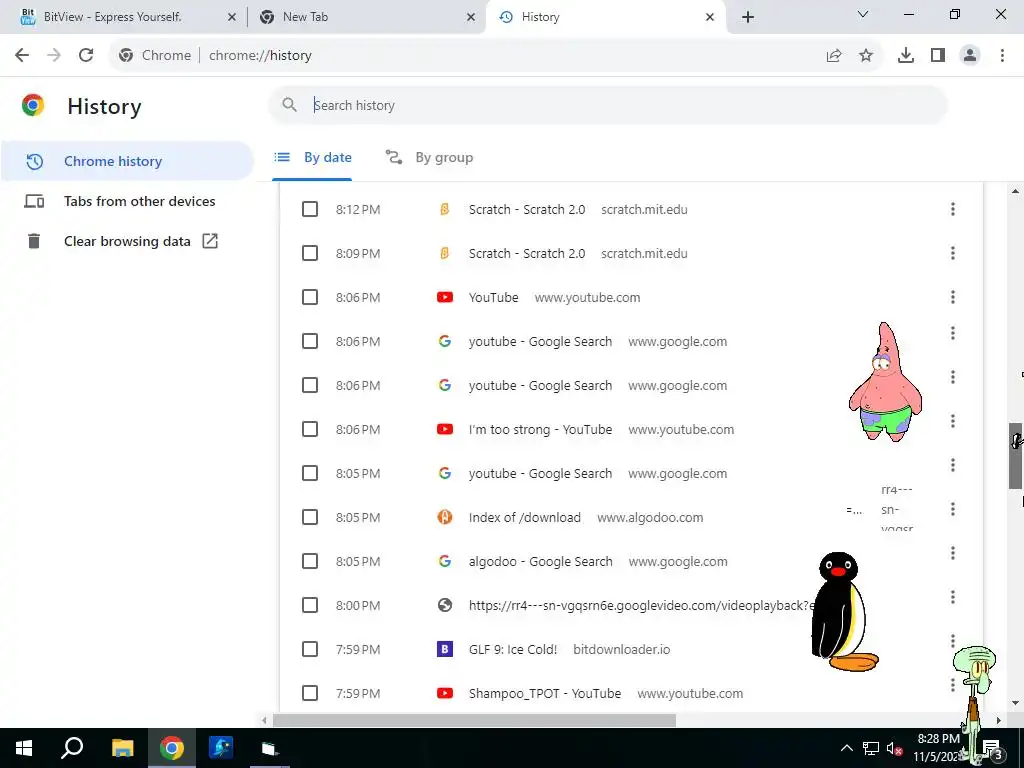The height and width of the screenshot is (768, 1024).
Task: Check the Shampoo_TPOT - YouTube entry
Action: (x=310, y=693)
